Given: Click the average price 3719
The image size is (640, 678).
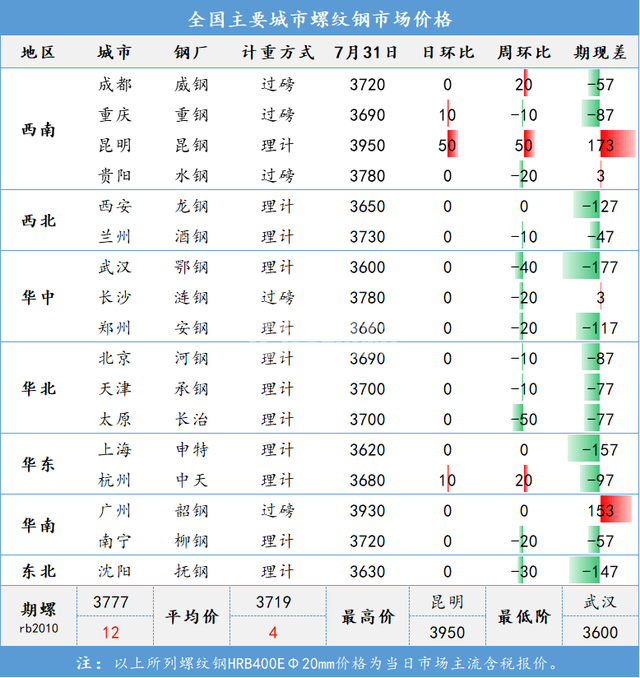Looking at the screenshot, I should click(x=273, y=602).
